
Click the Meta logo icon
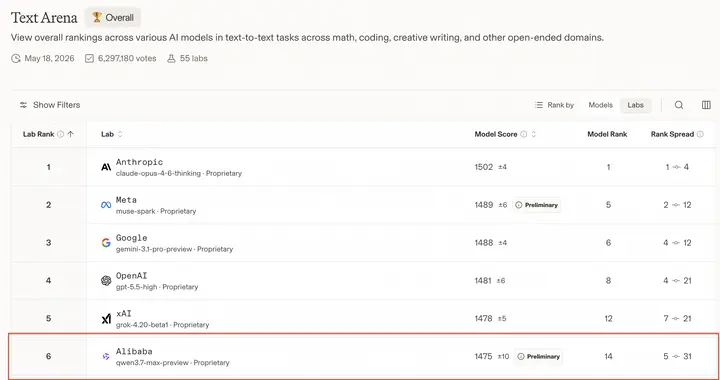pos(106,205)
